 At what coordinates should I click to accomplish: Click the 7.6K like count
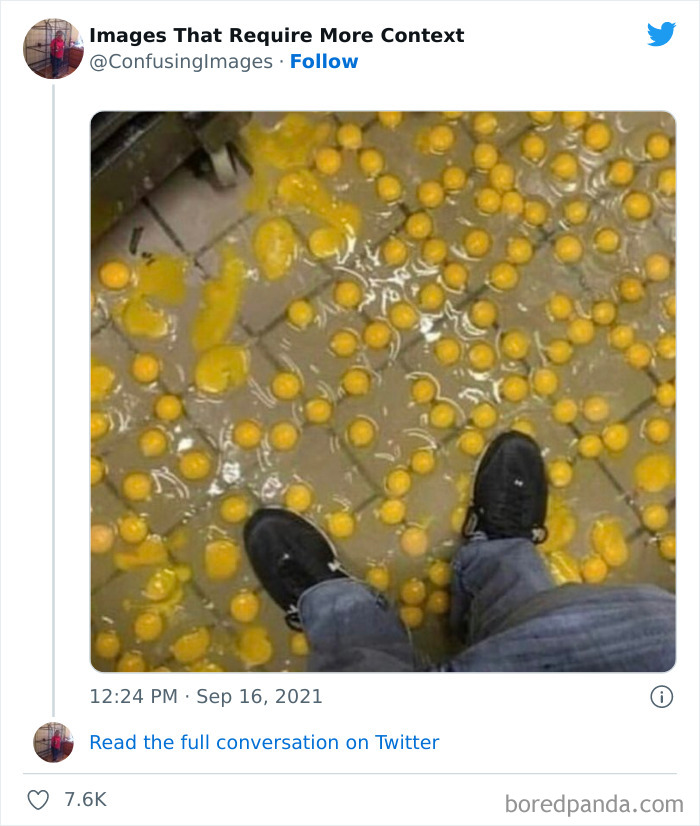click(85, 800)
